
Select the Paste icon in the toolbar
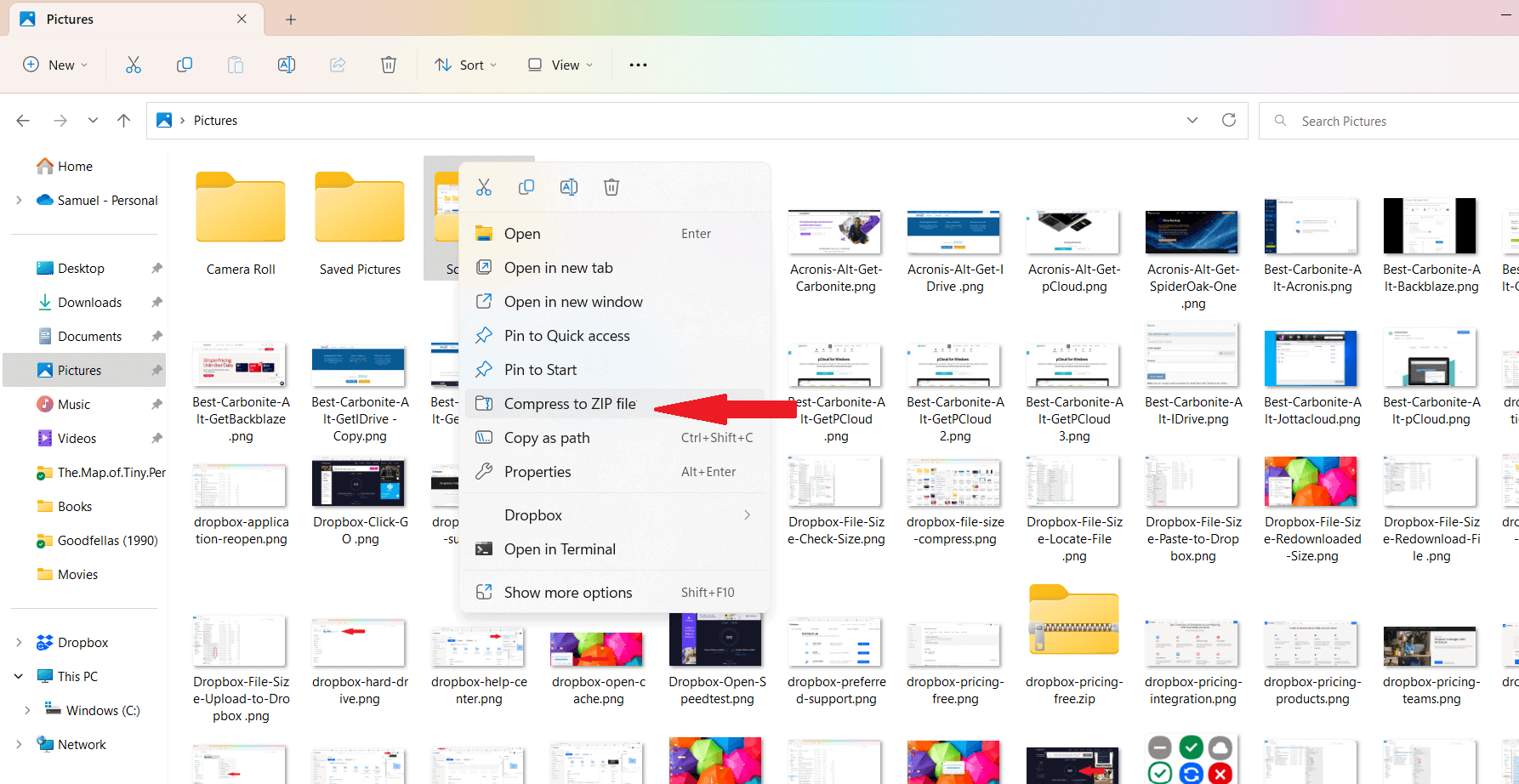(x=236, y=64)
